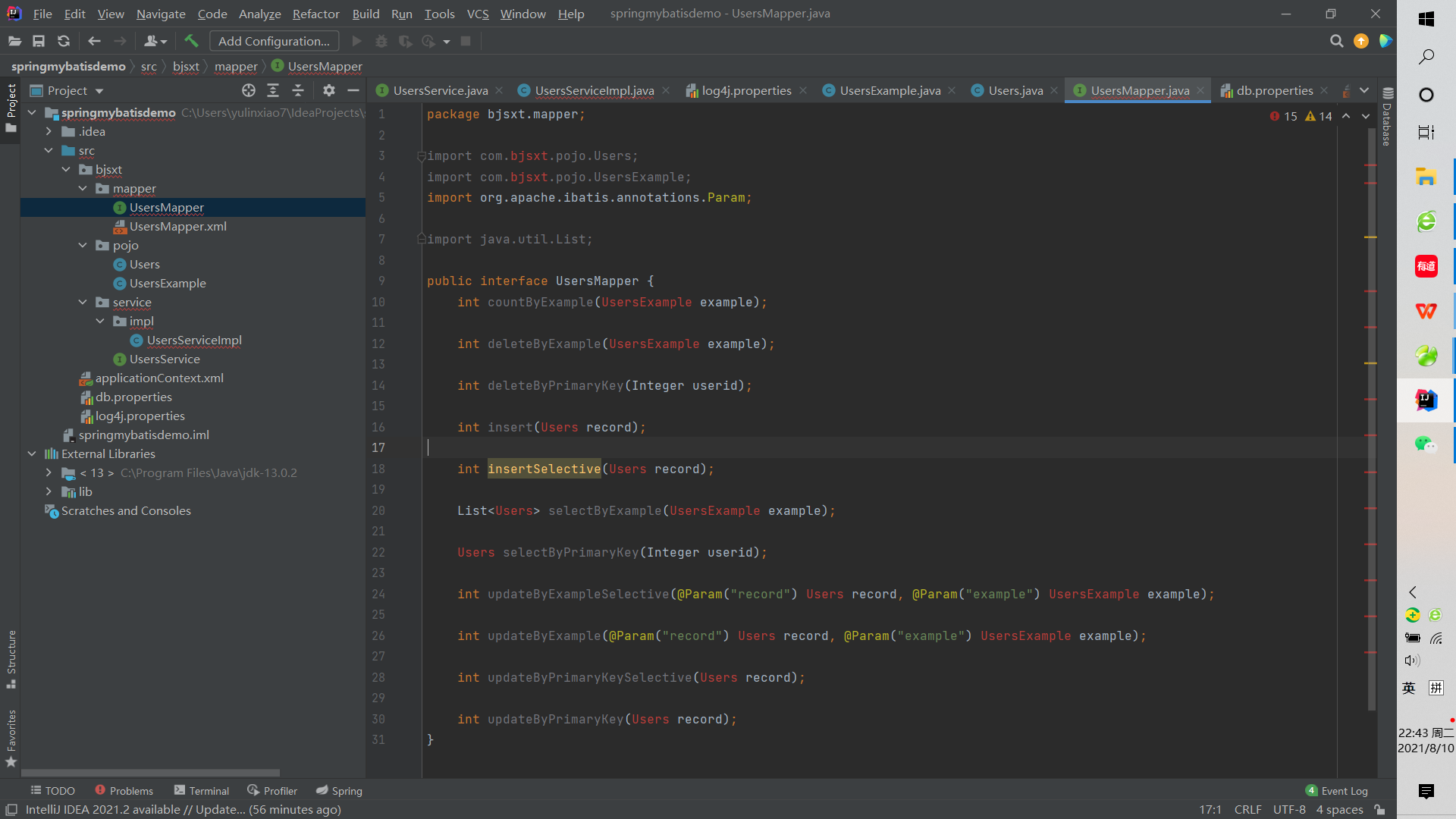The width and height of the screenshot is (1456, 819).
Task: Go to previous highlighted error arrow
Action: click(x=1346, y=116)
